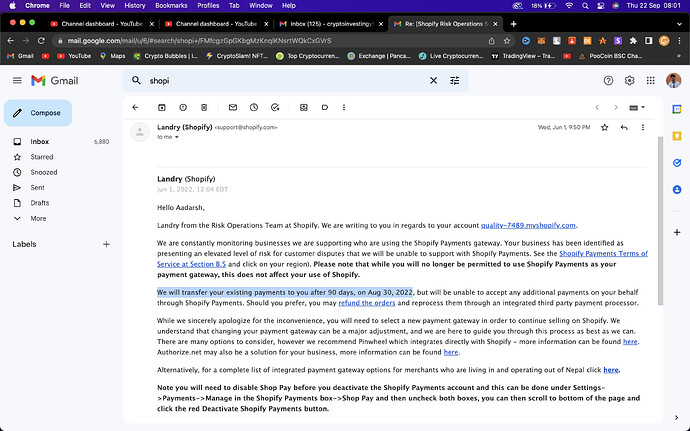Switch to first Channel dashboard tab

102,24
